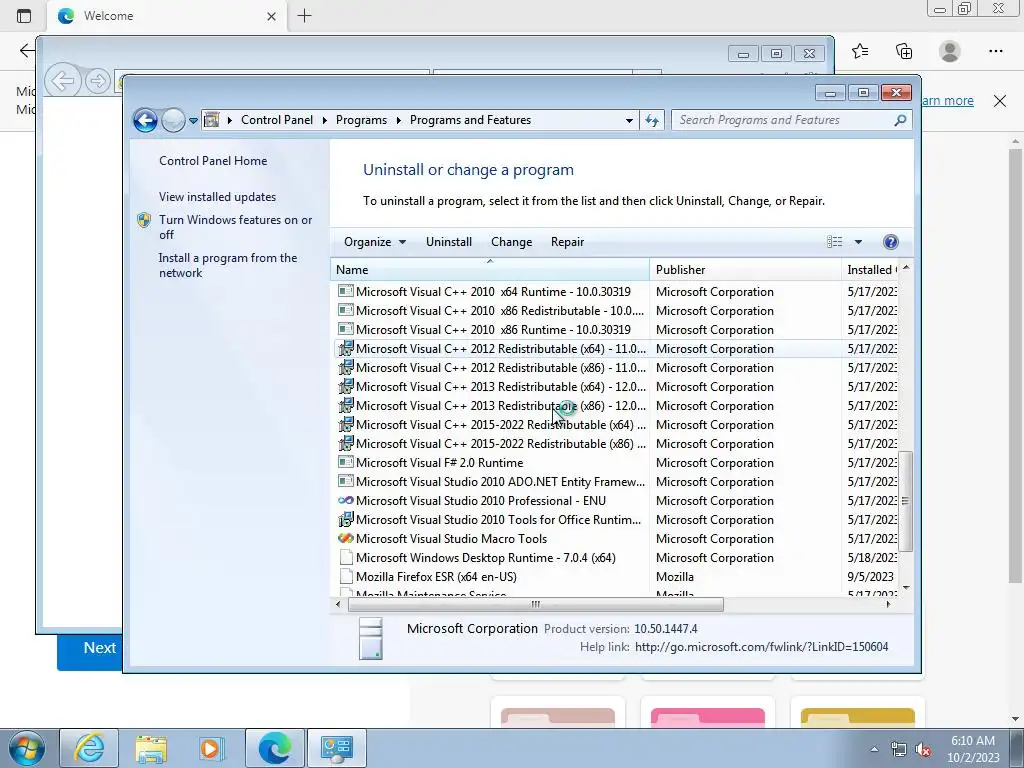Expand the address bar history dropdown
Screen dimensions: 1024x768
coord(629,120)
